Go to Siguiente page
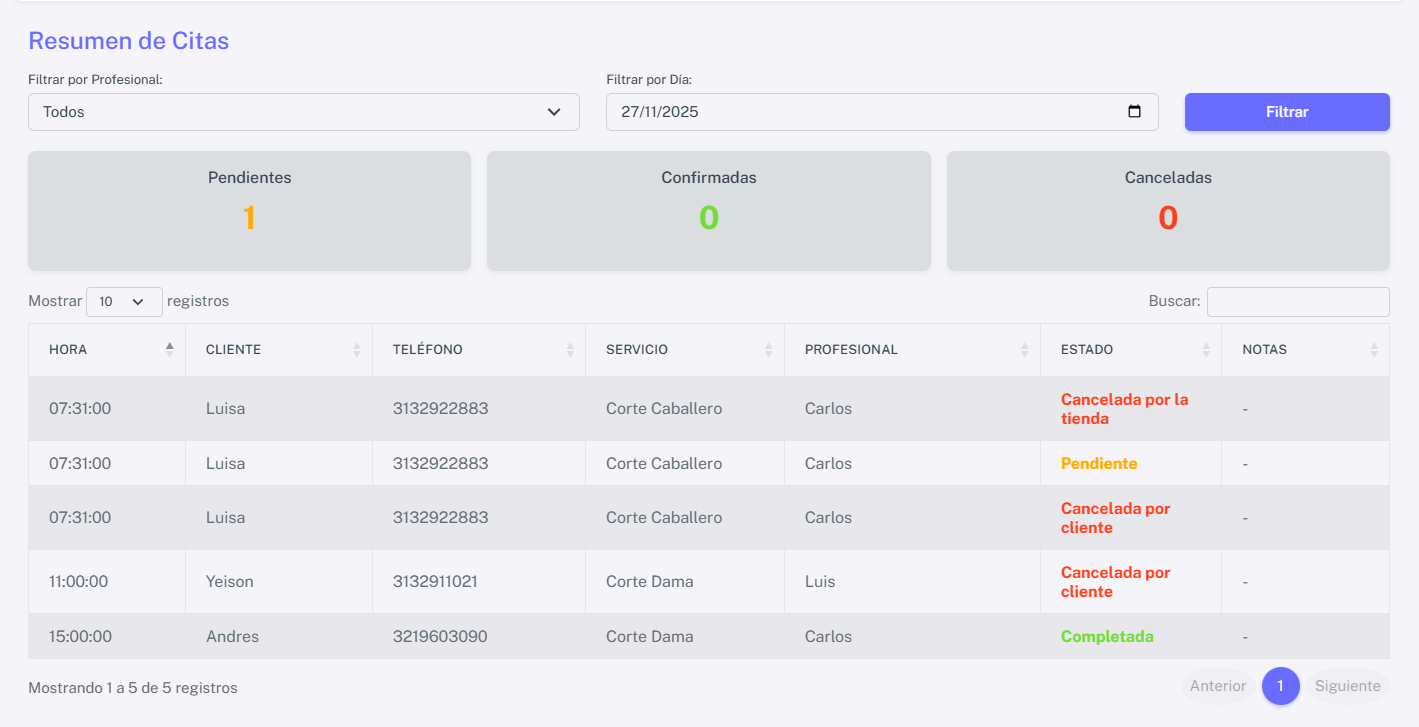 [1347, 686]
